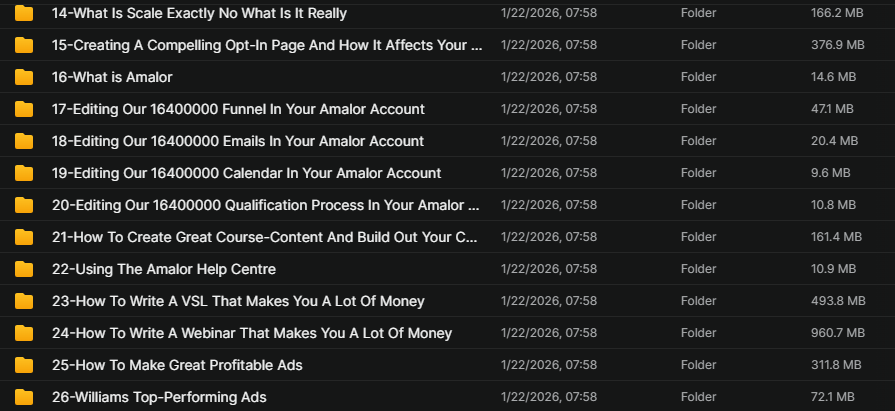Click the 493.8 MB size value
The width and height of the screenshot is (895, 411).
837,301
